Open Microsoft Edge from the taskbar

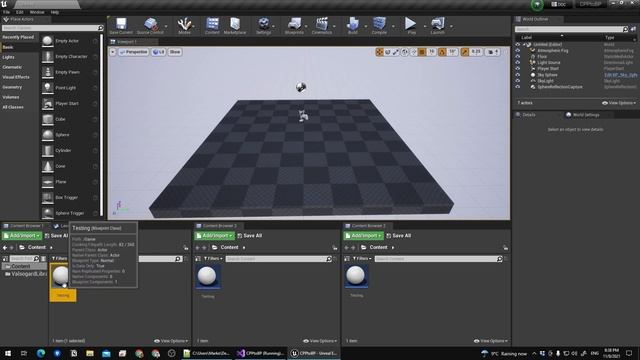41,353
